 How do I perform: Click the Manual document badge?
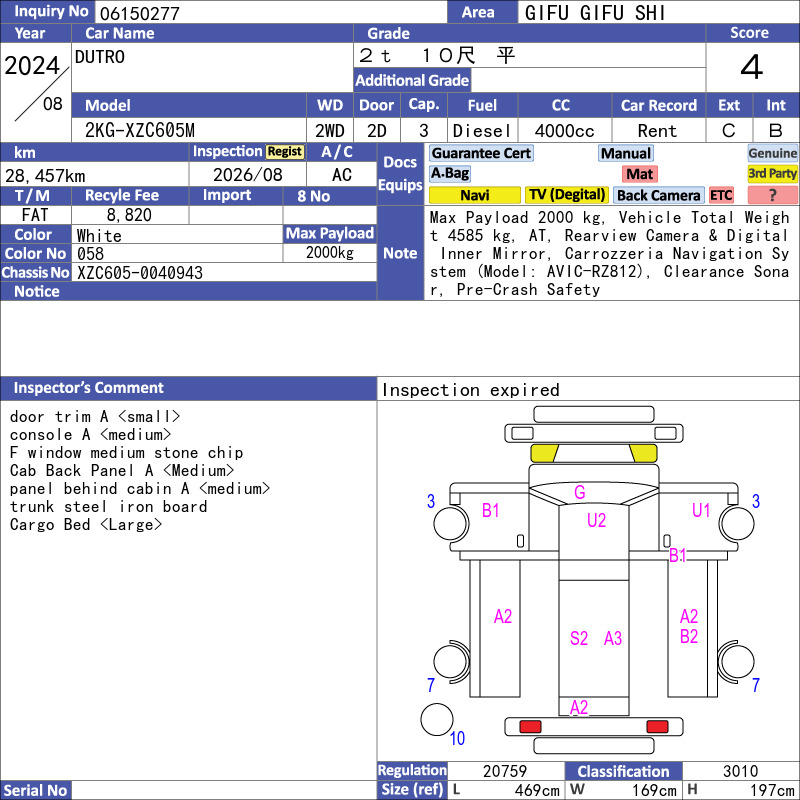(626, 153)
